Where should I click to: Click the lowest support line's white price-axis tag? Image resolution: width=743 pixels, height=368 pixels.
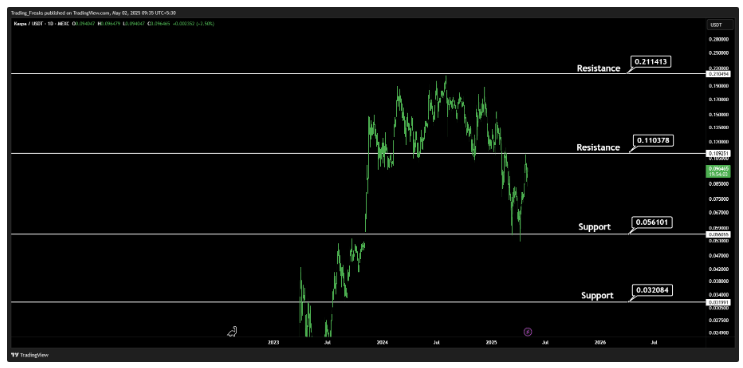pyautogui.click(x=718, y=302)
